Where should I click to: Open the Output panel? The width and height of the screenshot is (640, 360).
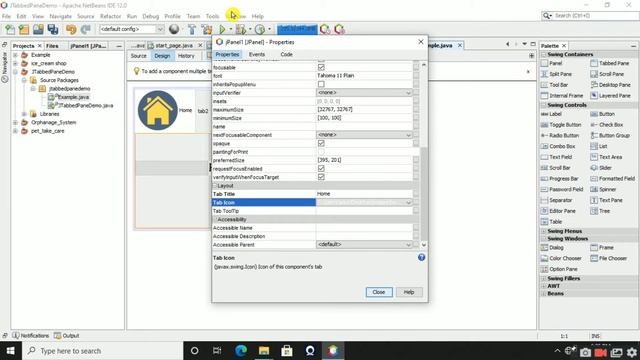tap(67, 336)
